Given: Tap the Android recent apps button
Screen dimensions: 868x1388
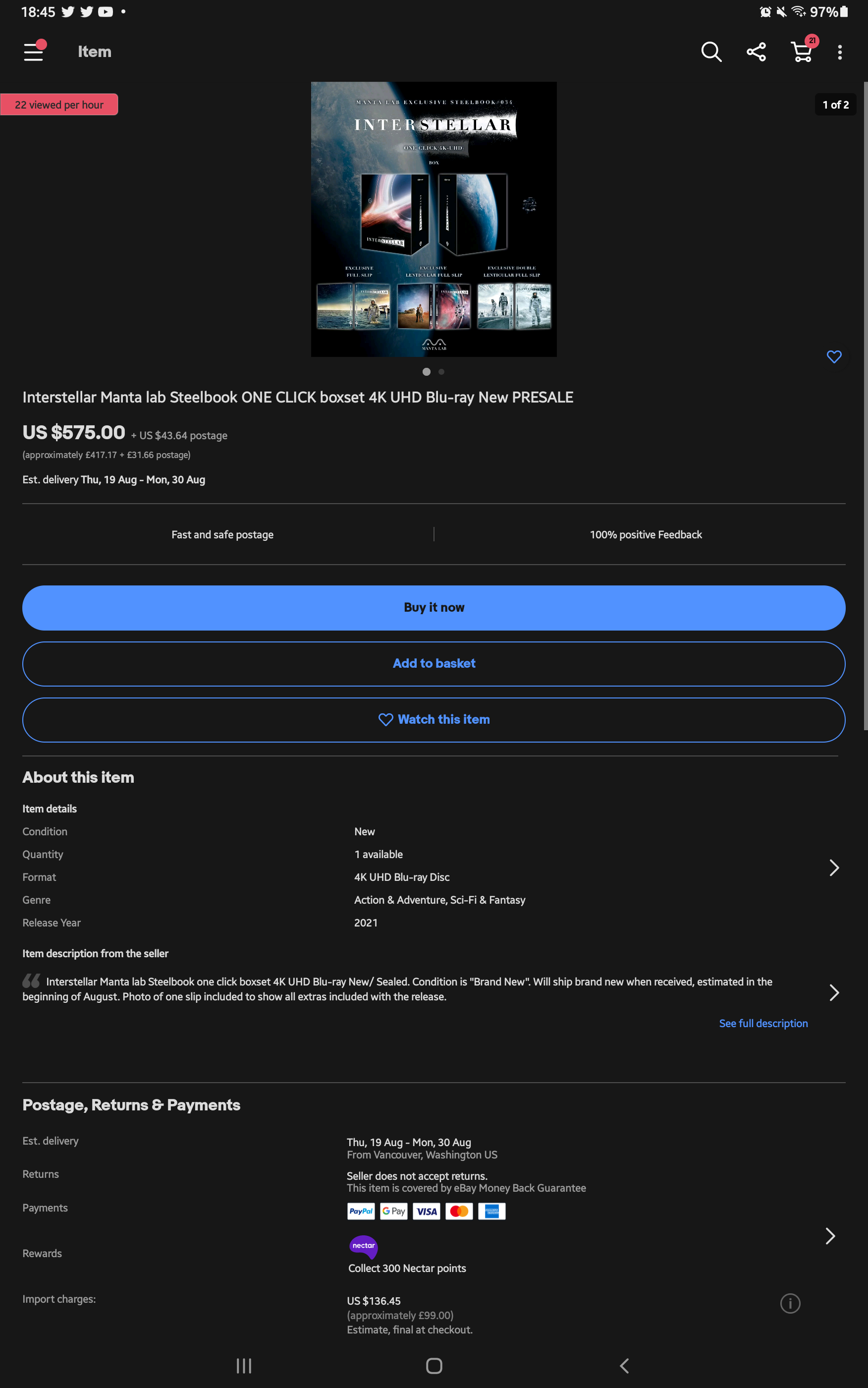Looking at the screenshot, I should [244, 1366].
